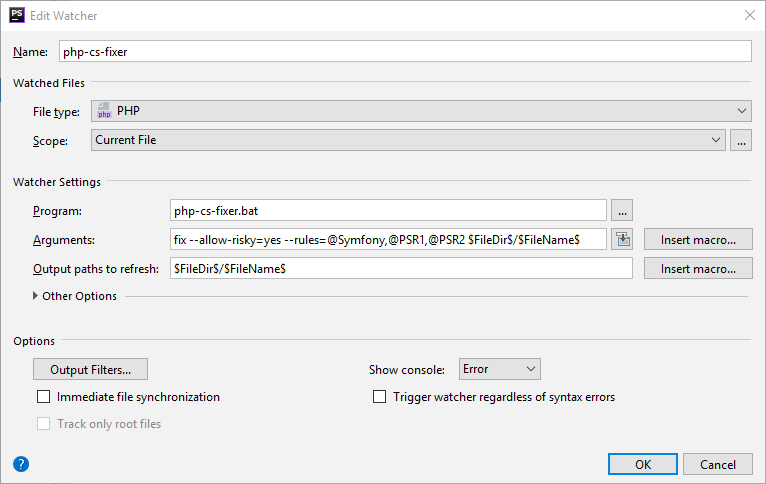Click the Watched Files section label
This screenshot has height=484, width=766.
tap(49, 83)
